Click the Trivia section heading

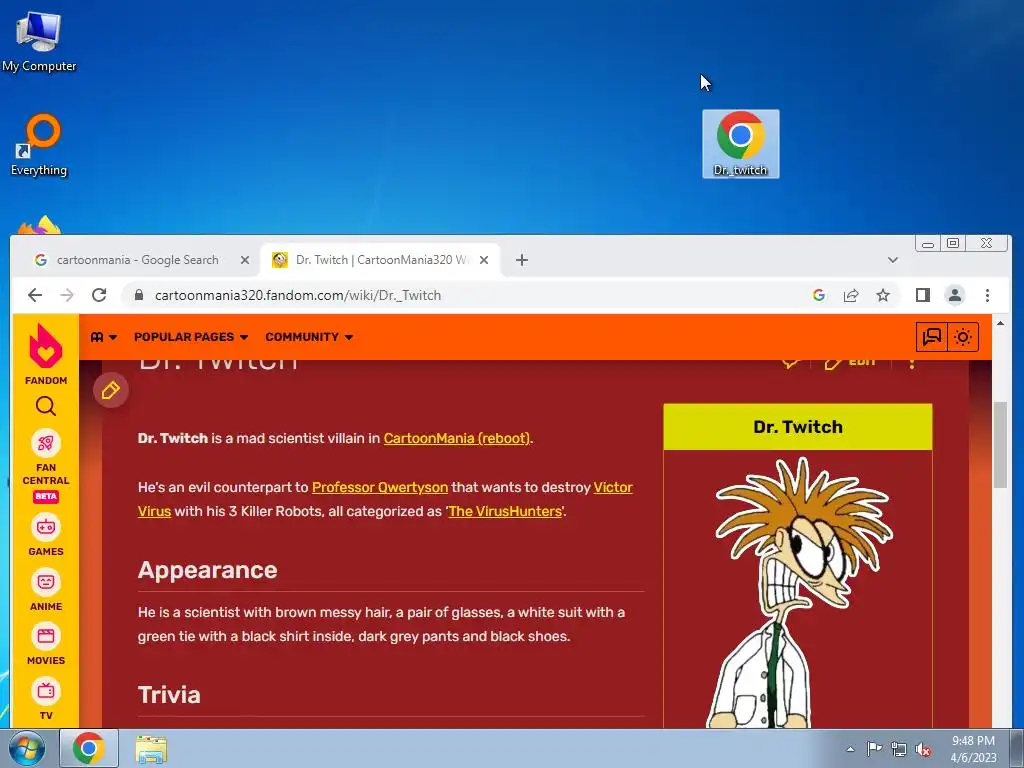pyautogui.click(x=169, y=695)
